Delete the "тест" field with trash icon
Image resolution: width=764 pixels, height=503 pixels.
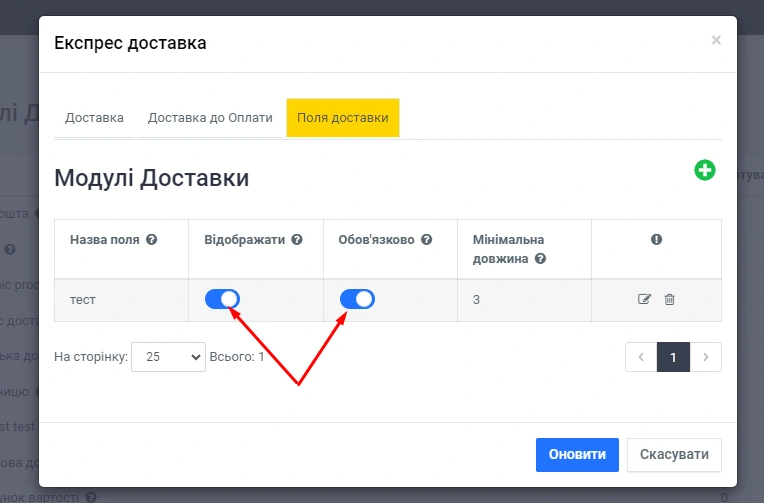pos(670,299)
